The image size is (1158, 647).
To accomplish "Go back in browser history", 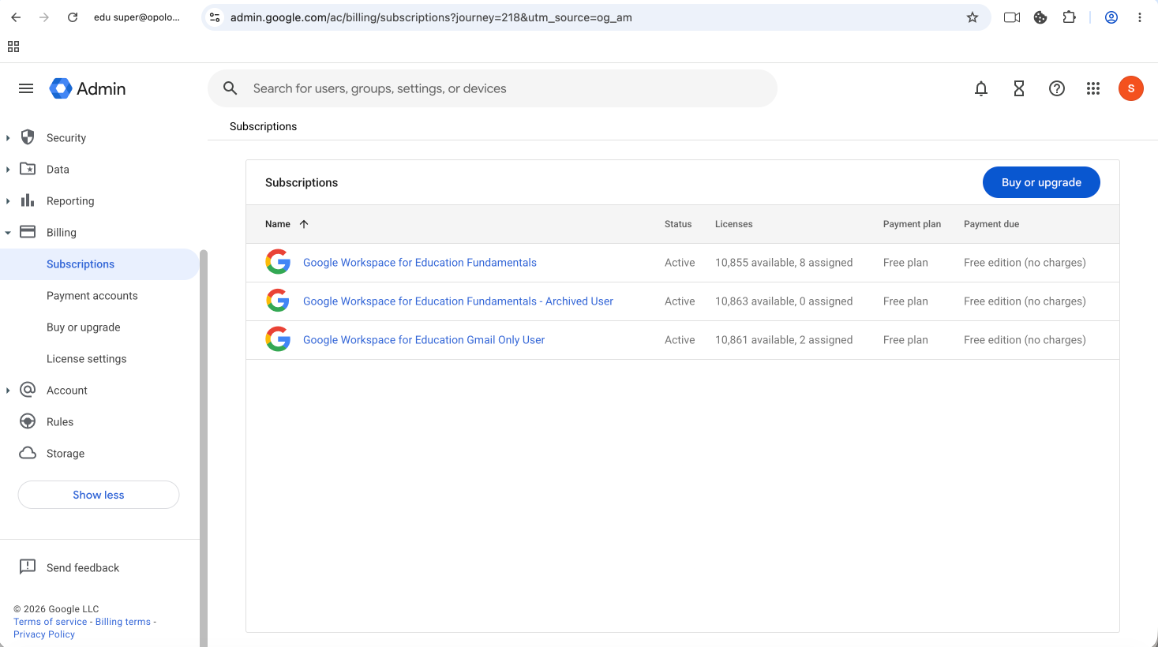I will pyautogui.click(x=16, y=17).
